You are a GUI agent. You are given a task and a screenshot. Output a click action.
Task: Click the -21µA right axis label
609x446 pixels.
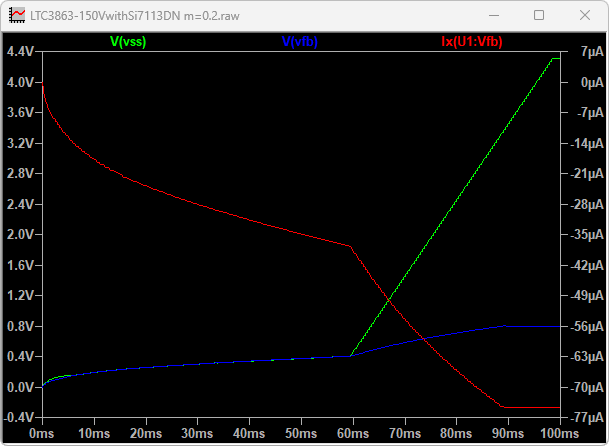point(587,174)
